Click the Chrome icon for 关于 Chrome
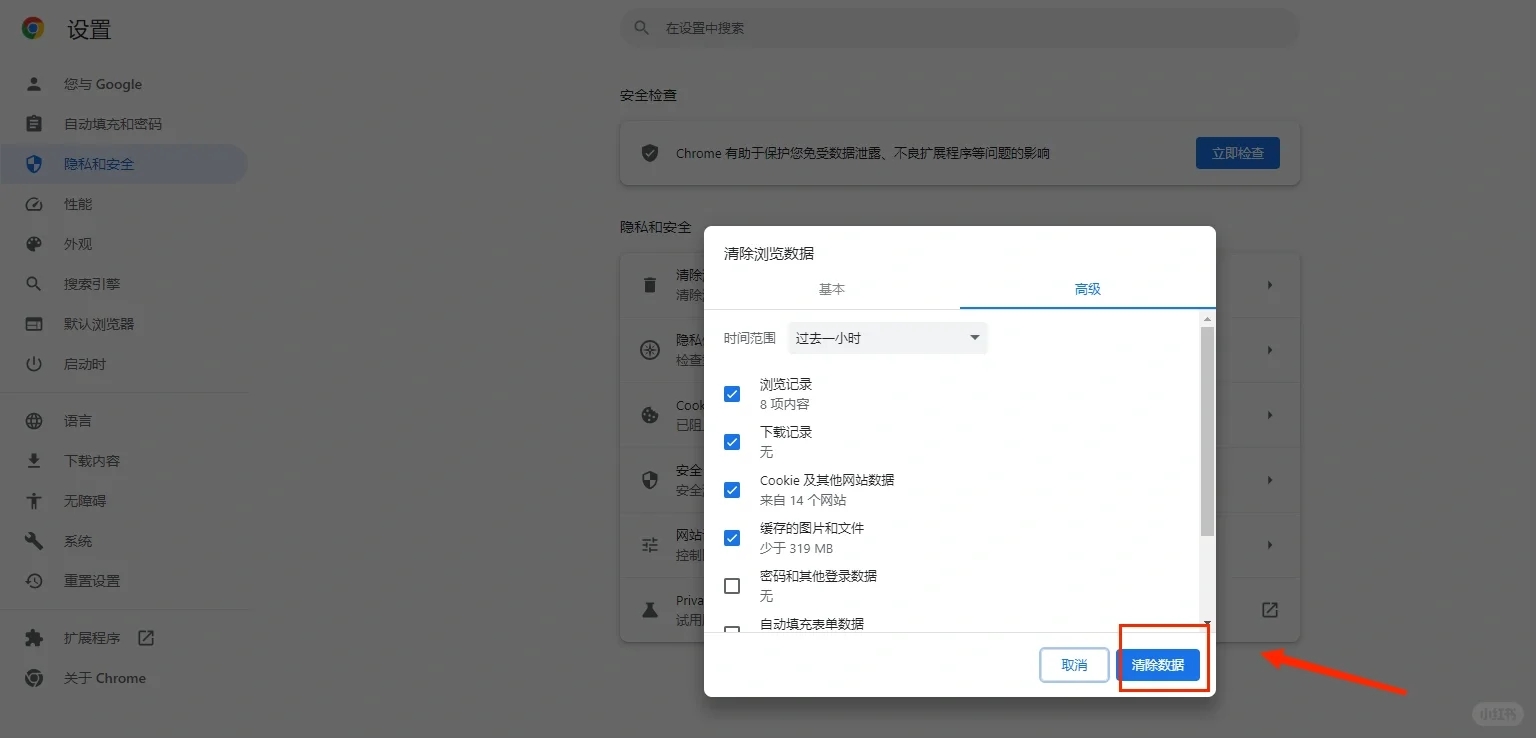 pyautogui.click(x=34, y=678)
